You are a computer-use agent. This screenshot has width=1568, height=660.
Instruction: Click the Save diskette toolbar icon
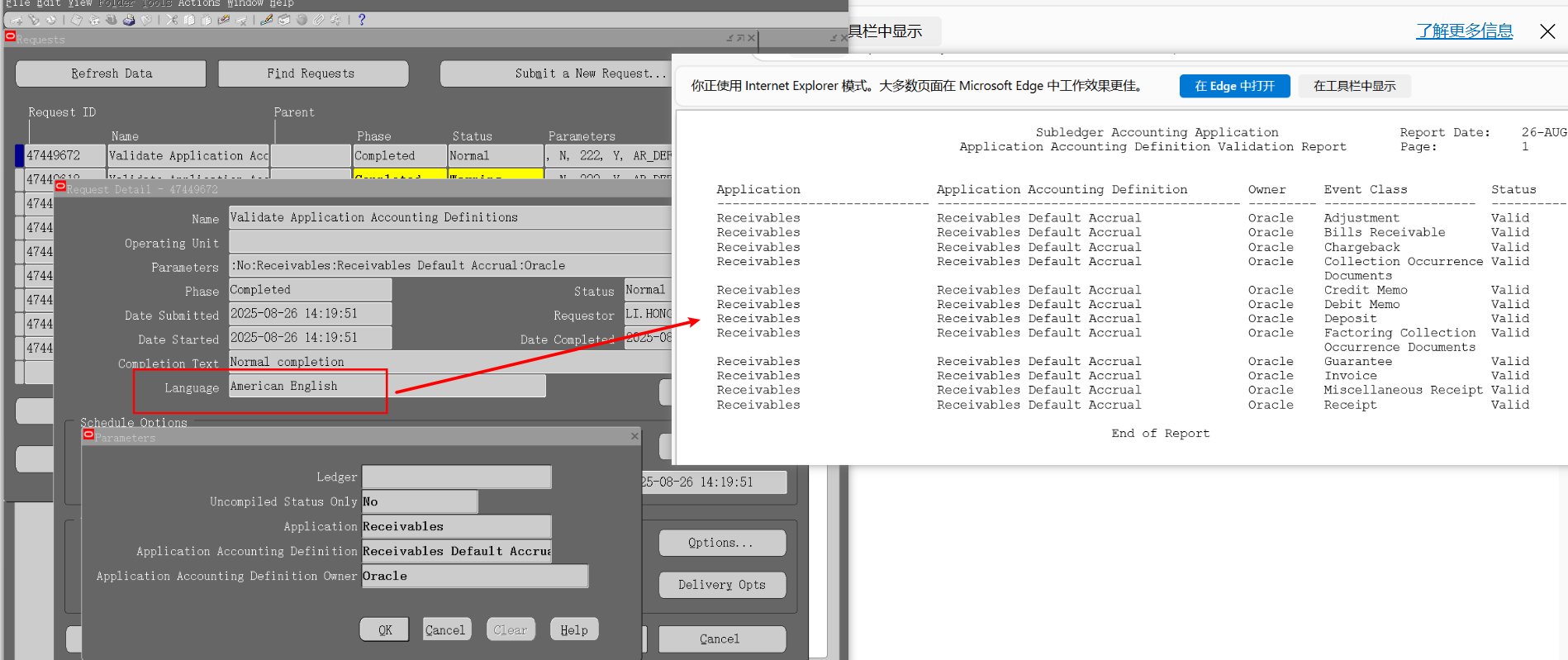coord(76,20)
